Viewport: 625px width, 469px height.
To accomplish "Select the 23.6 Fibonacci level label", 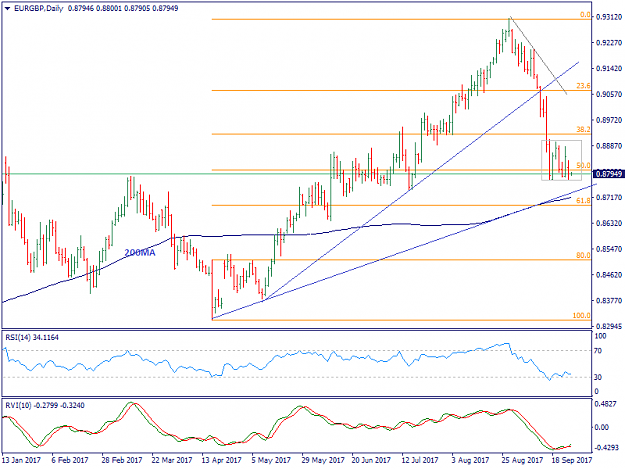I will 583,86.
